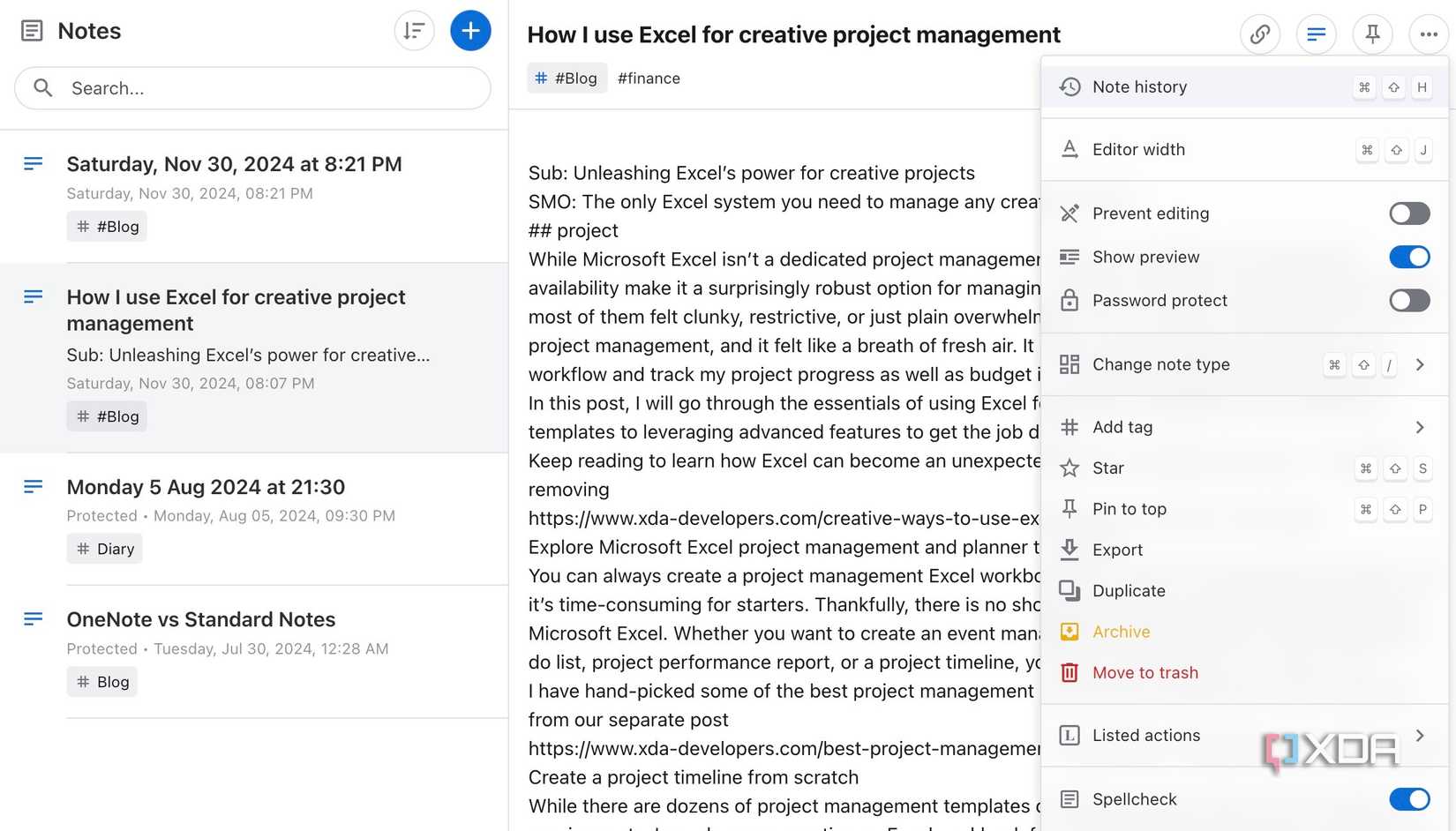This screenshot has height=831, width=1456.
Task: Expand Add tag submenu arrow
Action: [x=1420, y=427]
